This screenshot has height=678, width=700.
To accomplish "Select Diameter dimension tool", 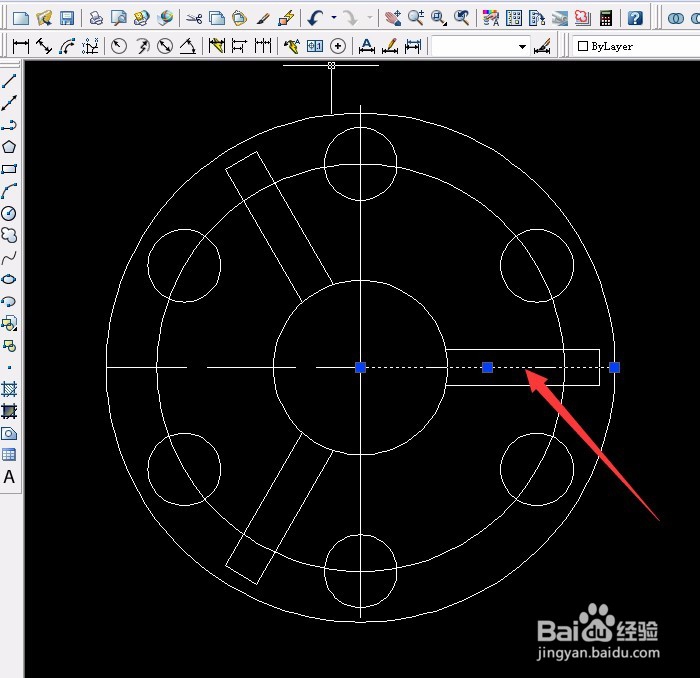I will tap(165, 46).
